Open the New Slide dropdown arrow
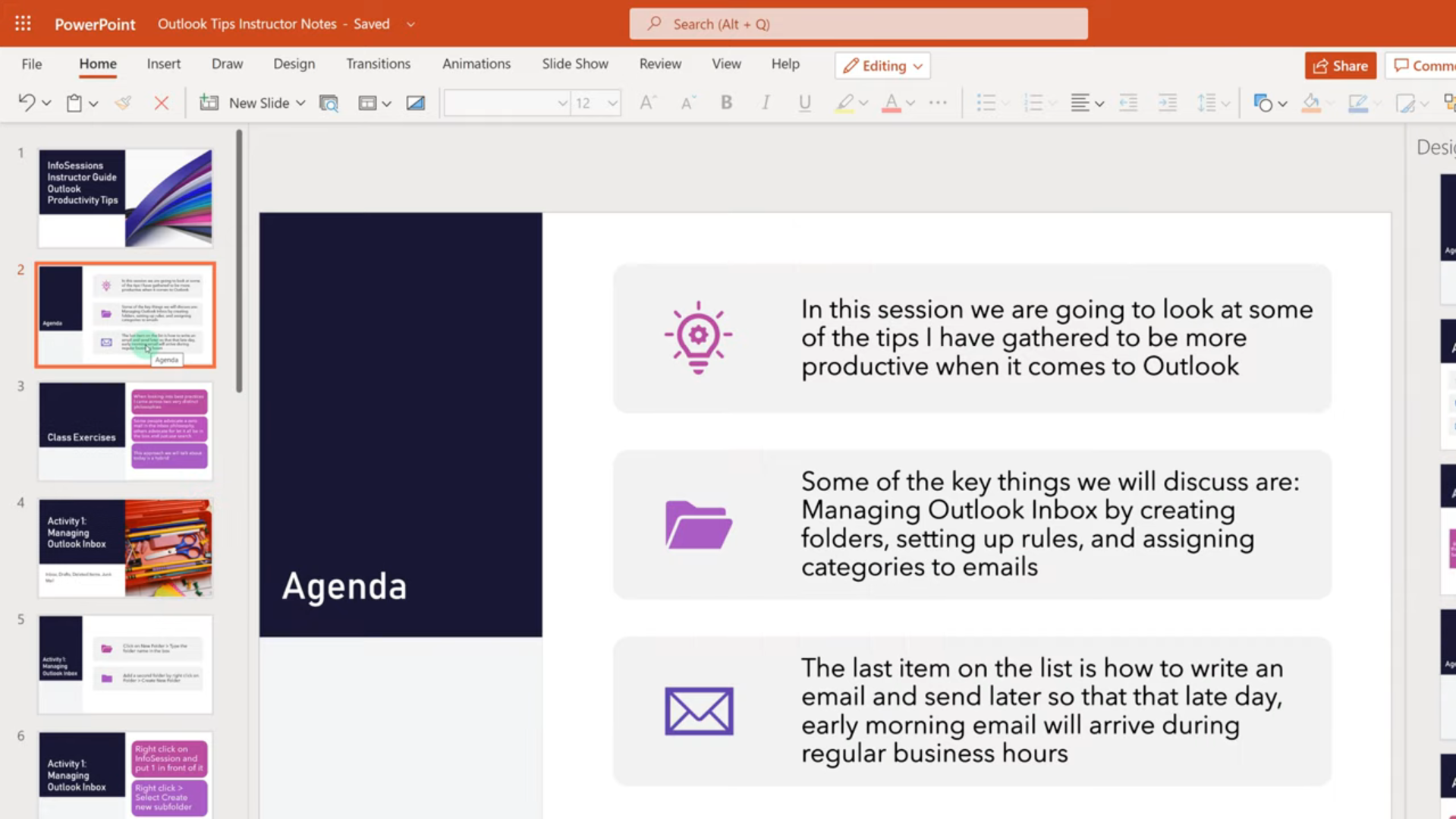Image resolution: width=1456 pixels, height=819 pixels. point(300,103)
